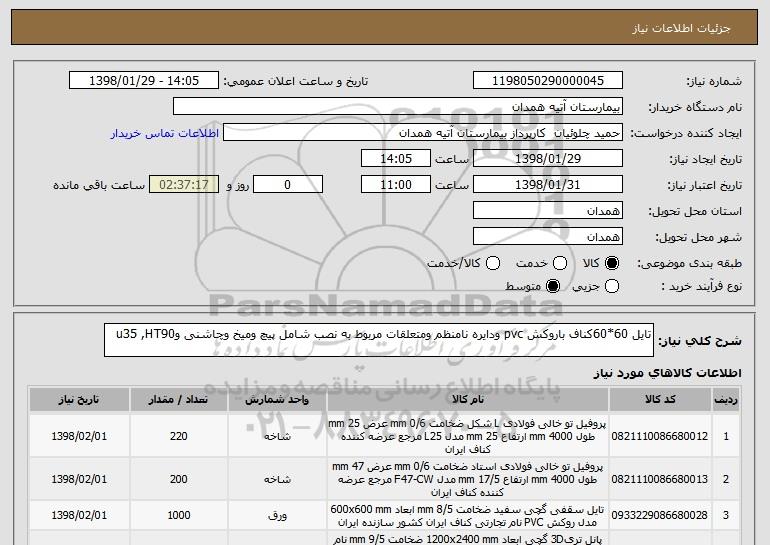Viewport: 770px width, 545px height.
Task: Click the L-shape profile product name in row 1
Action: (467, 436)
